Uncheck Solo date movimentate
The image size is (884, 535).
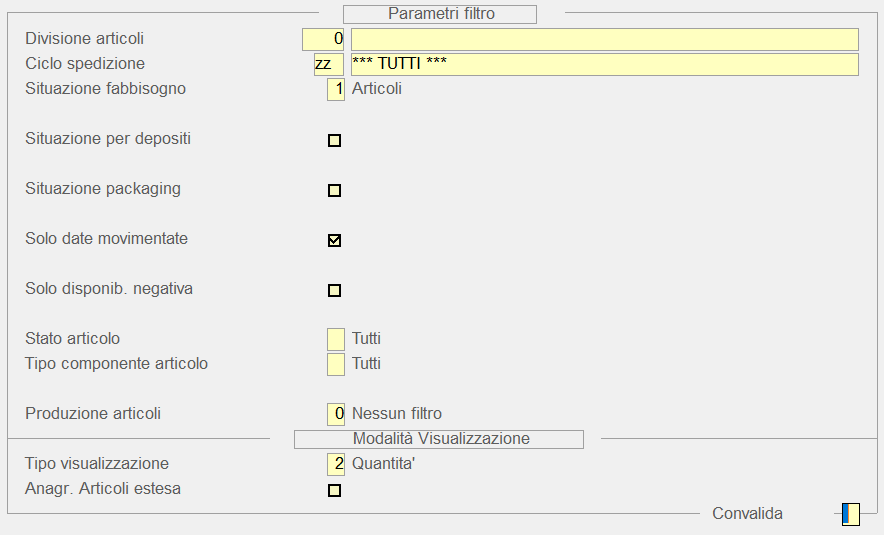point(335,240)
